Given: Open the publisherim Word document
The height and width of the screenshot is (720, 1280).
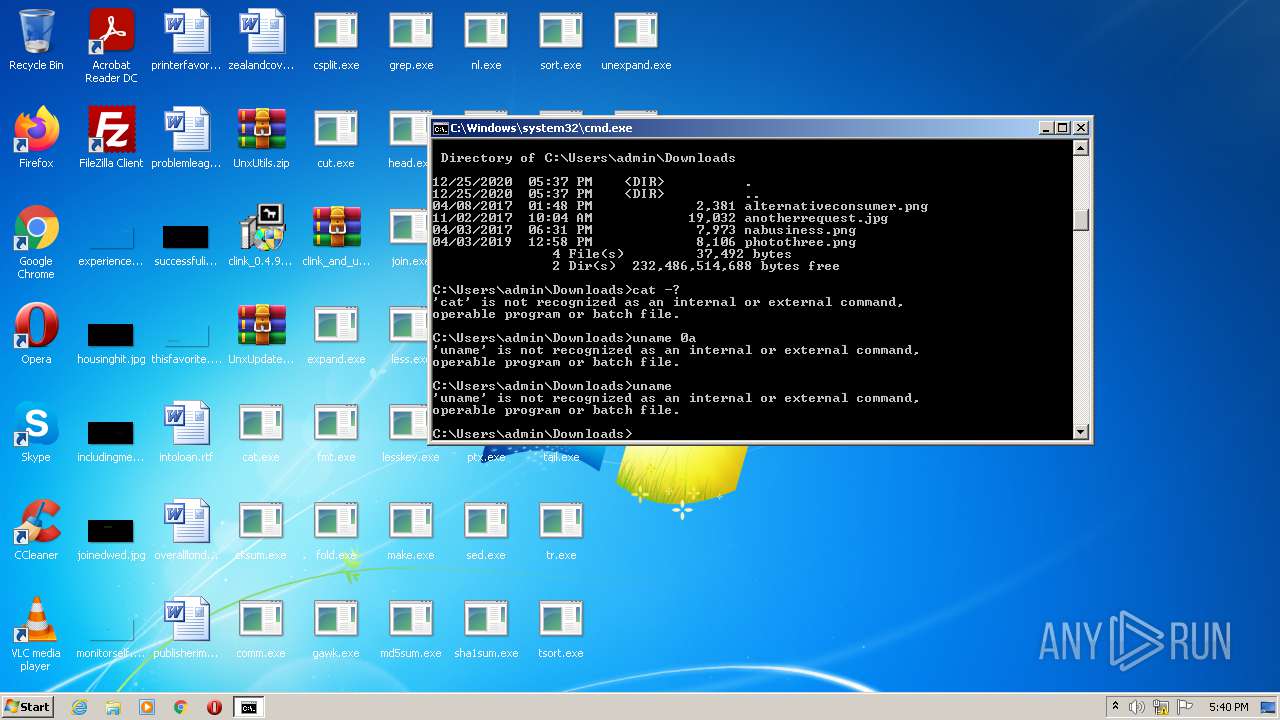Looking at the screenshot, I should click(x=186, y=628).
